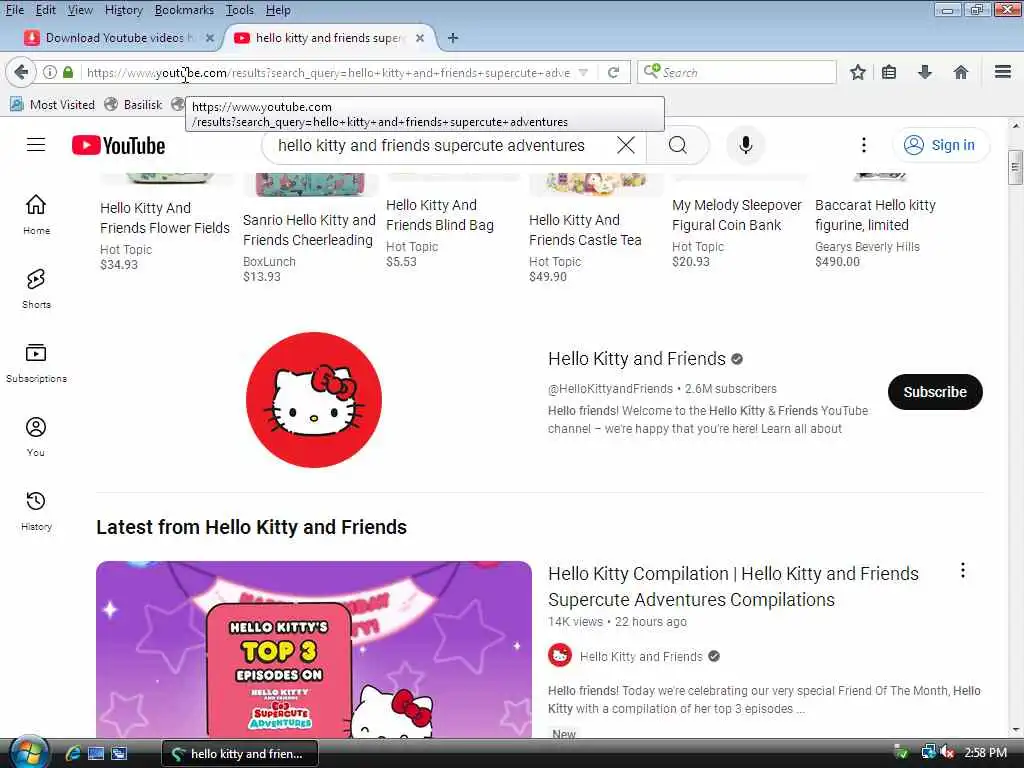Screen dimensions: 1024x768
Task: Bookmark this page with star icon
Action: click(x=857, y=72)
